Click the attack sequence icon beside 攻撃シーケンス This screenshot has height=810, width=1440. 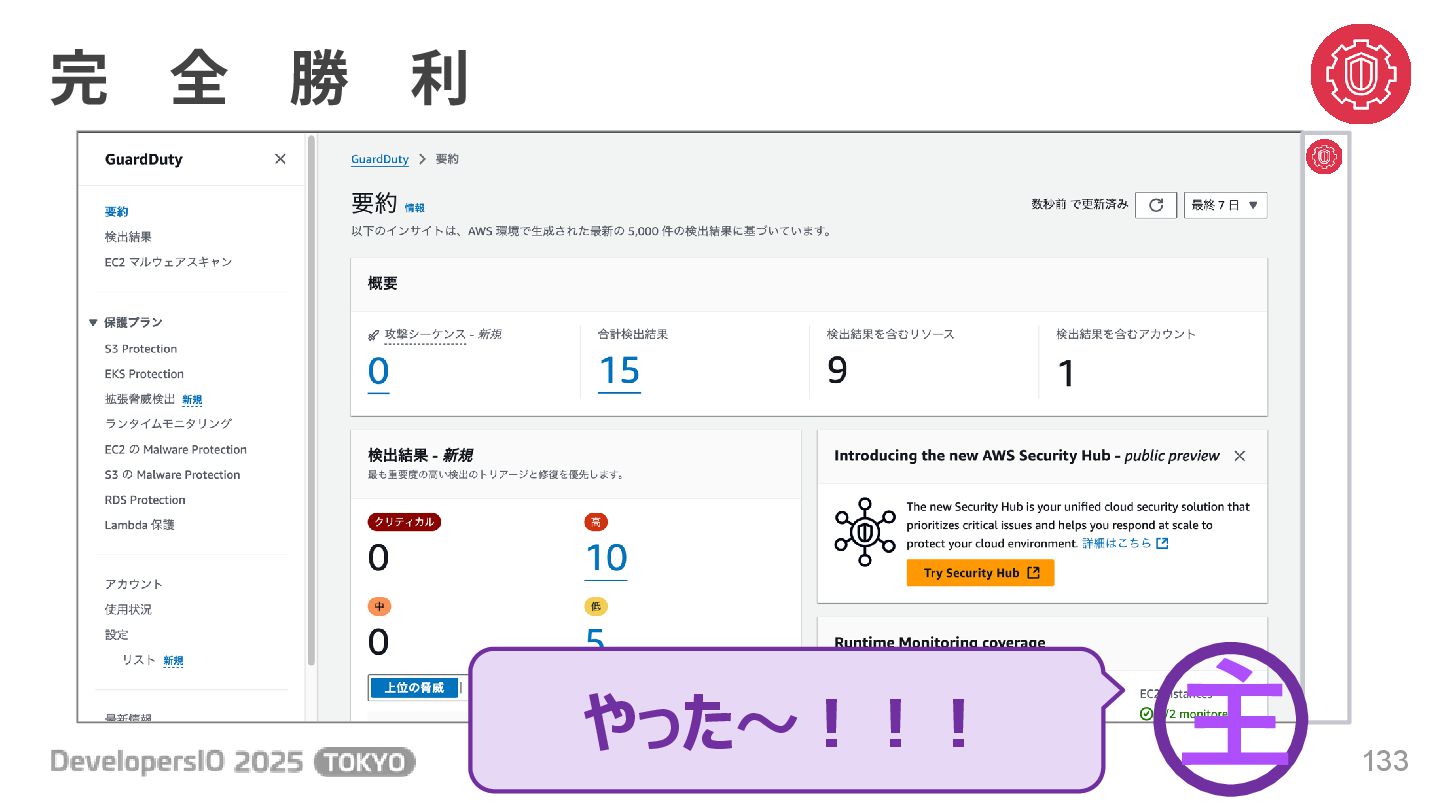click(x=374, y=334)
